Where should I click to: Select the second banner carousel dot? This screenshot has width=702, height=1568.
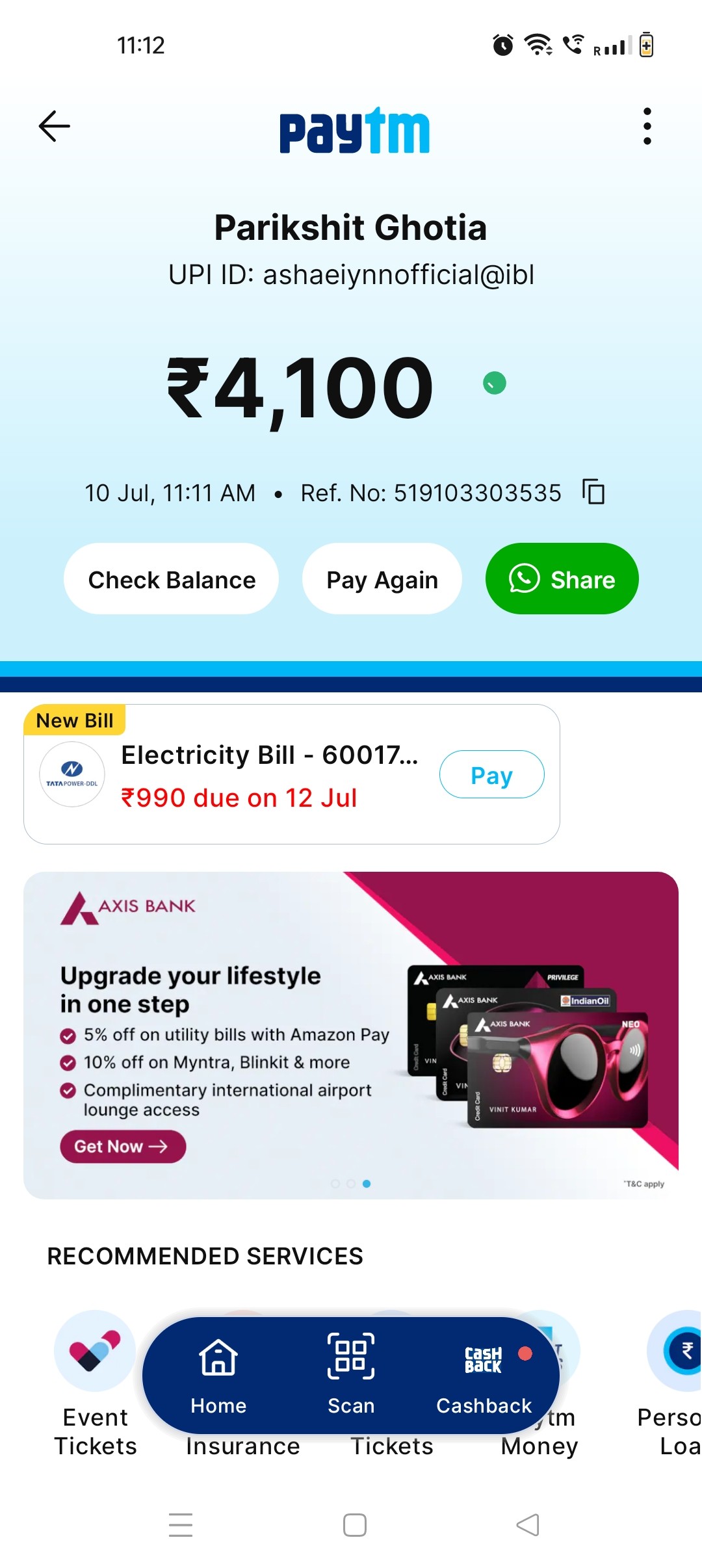351,1184
